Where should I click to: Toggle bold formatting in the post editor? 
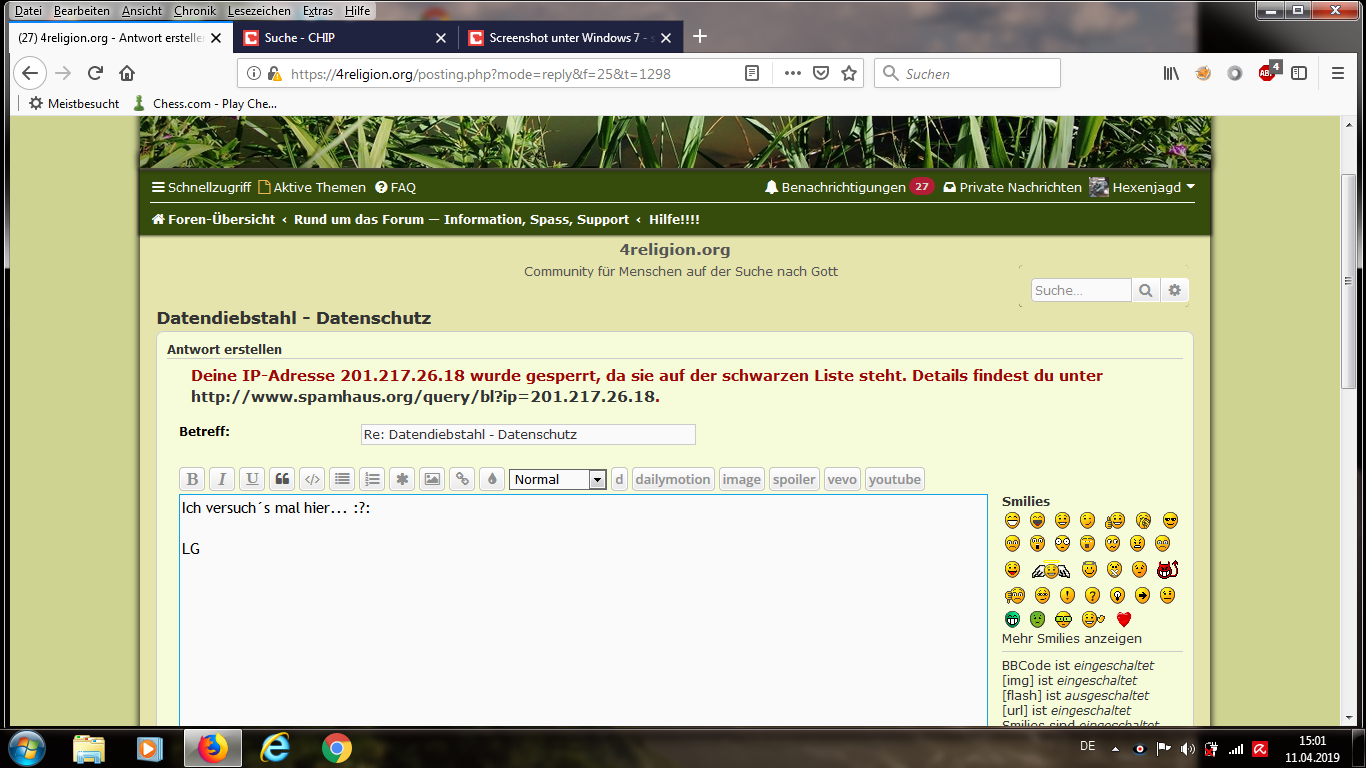(192, 479)
